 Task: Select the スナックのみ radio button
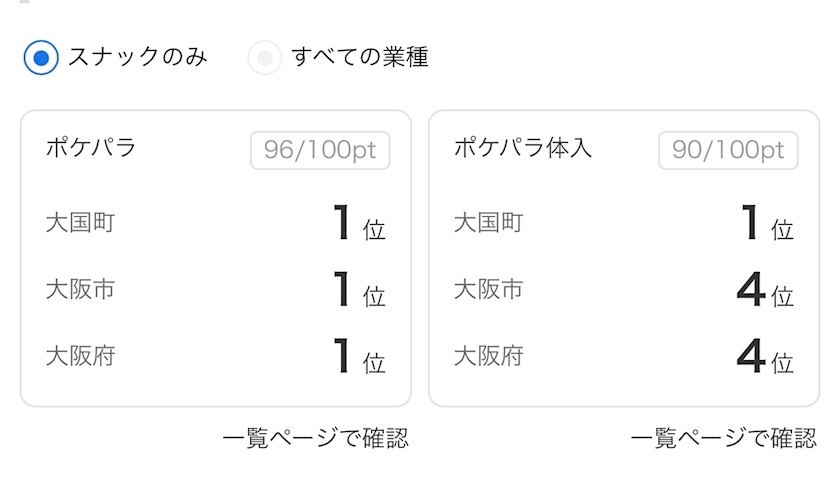41,57
